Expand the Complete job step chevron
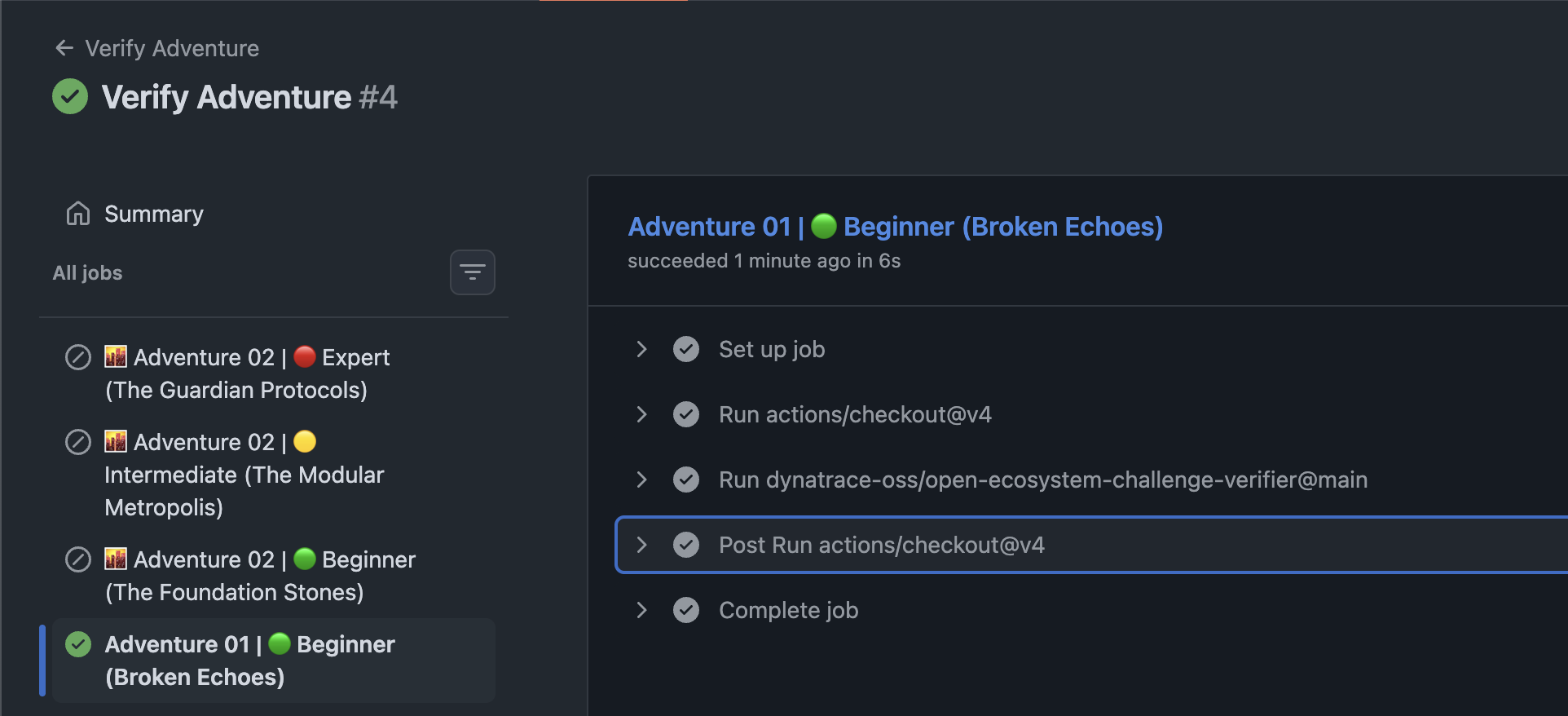Image resolution: width=1568 pixels, height=716 pixels. [641, 610]
